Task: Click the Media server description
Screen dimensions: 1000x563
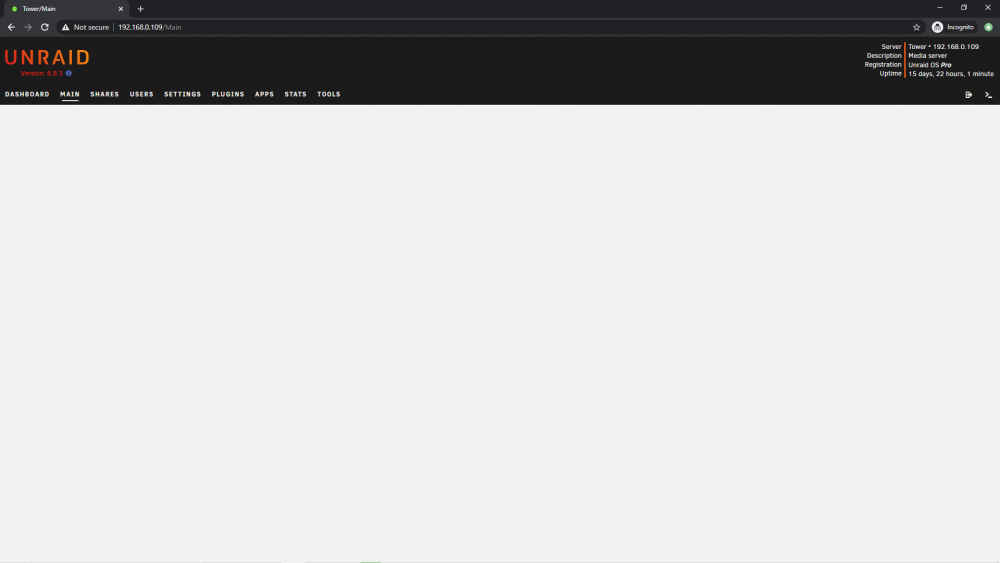Action: [x=927, y=55]
